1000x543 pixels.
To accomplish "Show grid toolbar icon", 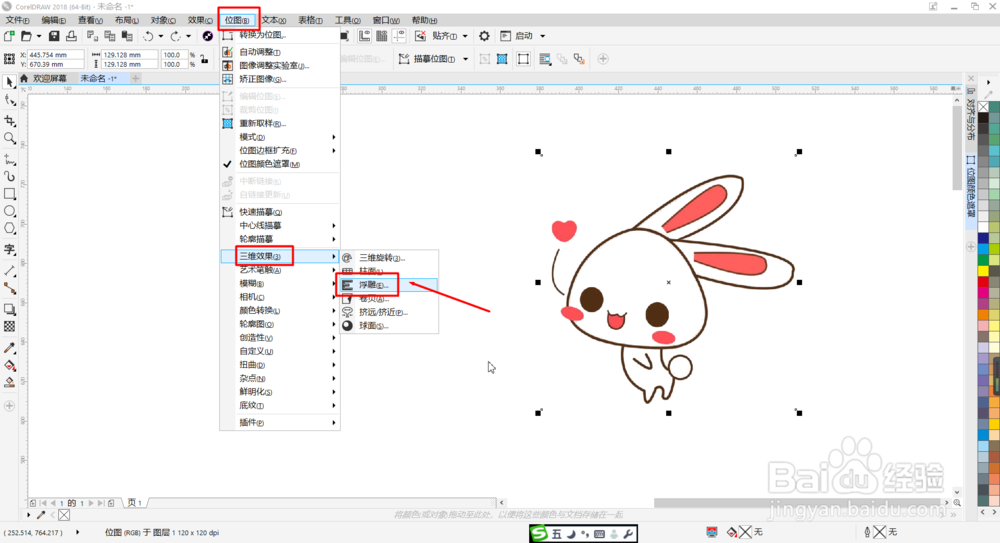I will [381, 36].
